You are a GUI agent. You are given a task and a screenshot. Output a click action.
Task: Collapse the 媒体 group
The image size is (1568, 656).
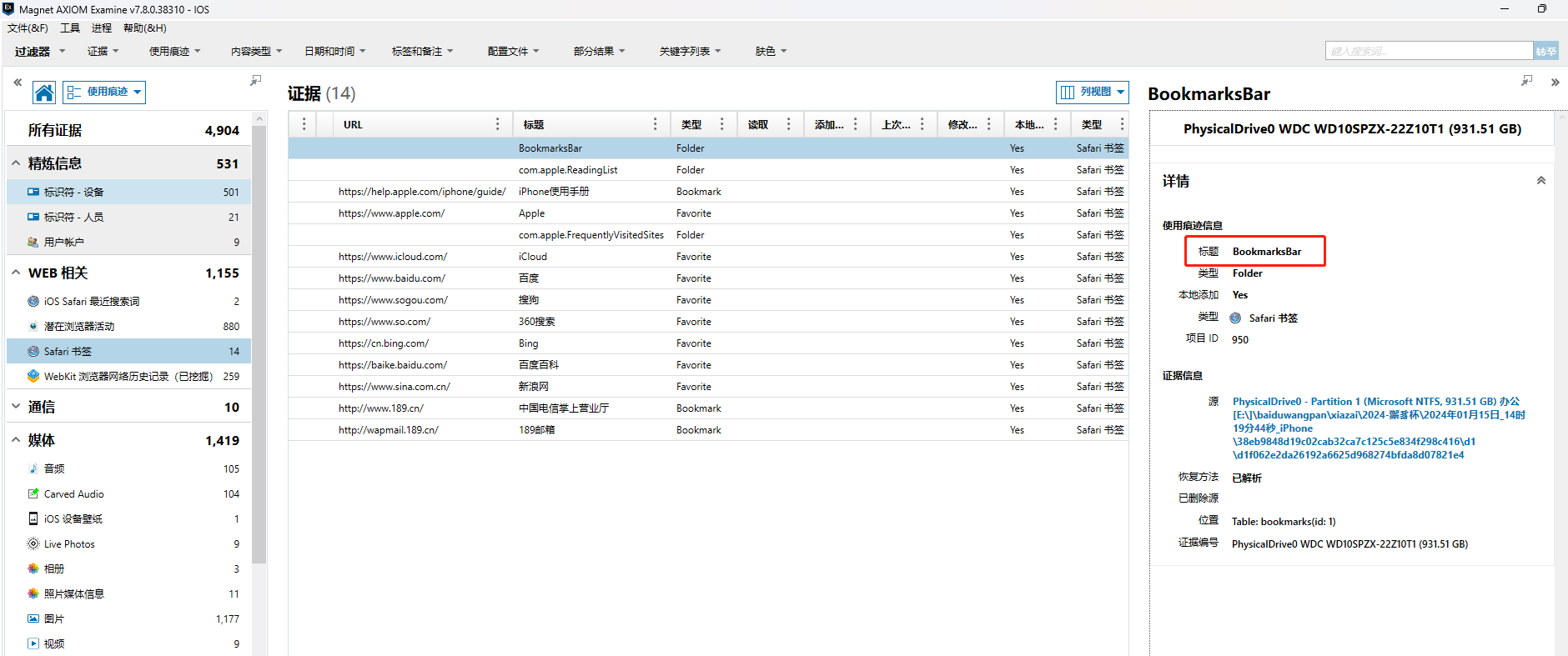point(16,440)
